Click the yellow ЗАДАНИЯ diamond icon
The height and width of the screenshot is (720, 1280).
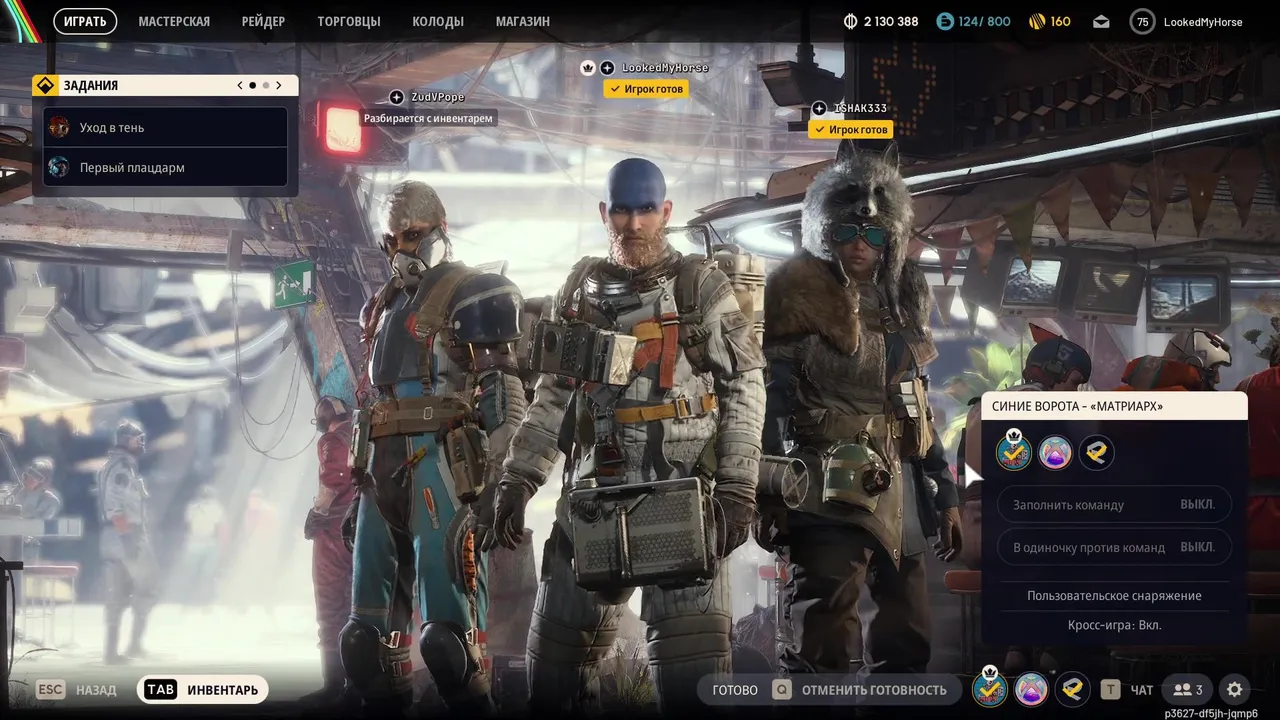pos(44,85)
